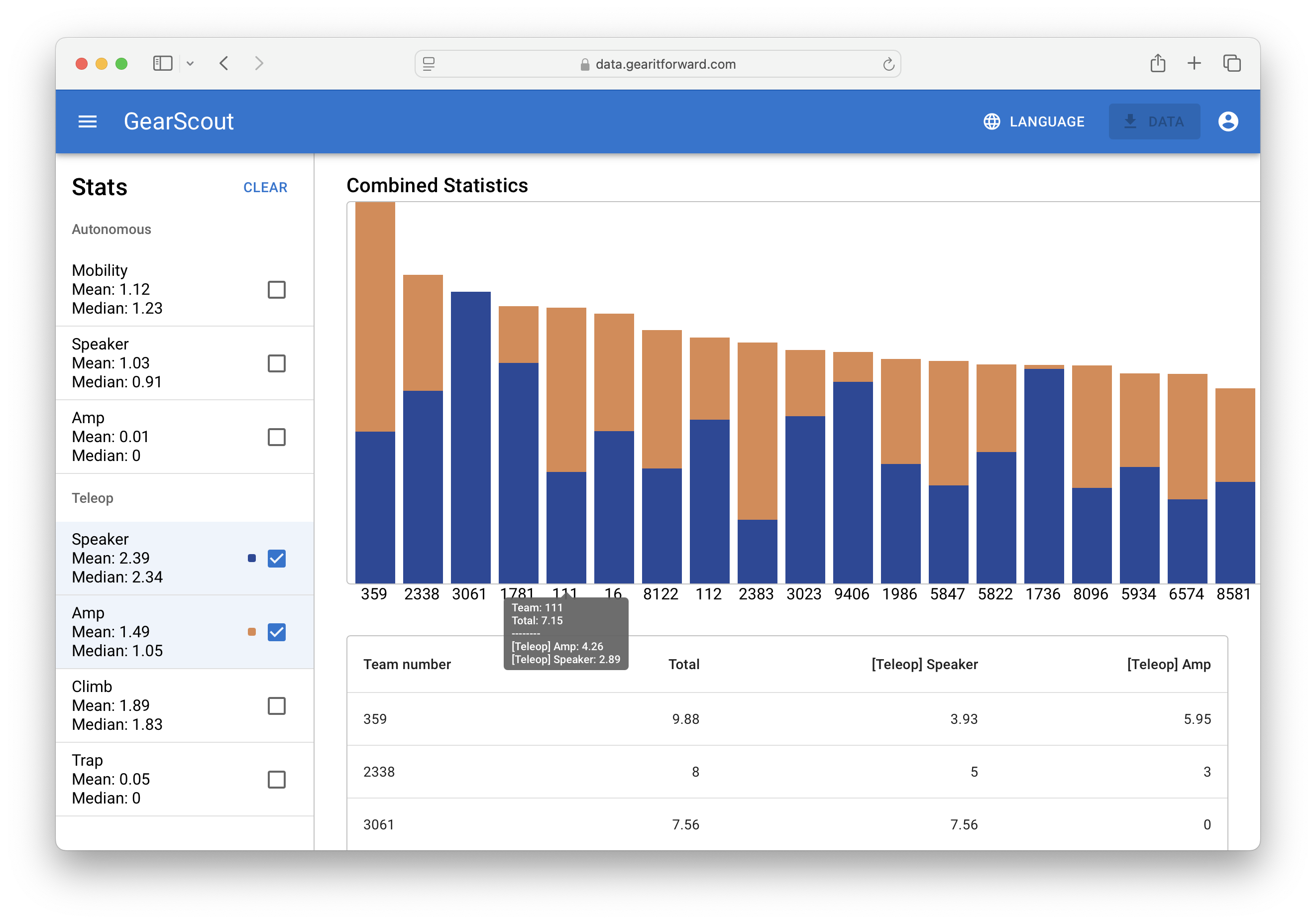Reload the page in the address bar
This screenshot has height=924, width=1316.
888,64
